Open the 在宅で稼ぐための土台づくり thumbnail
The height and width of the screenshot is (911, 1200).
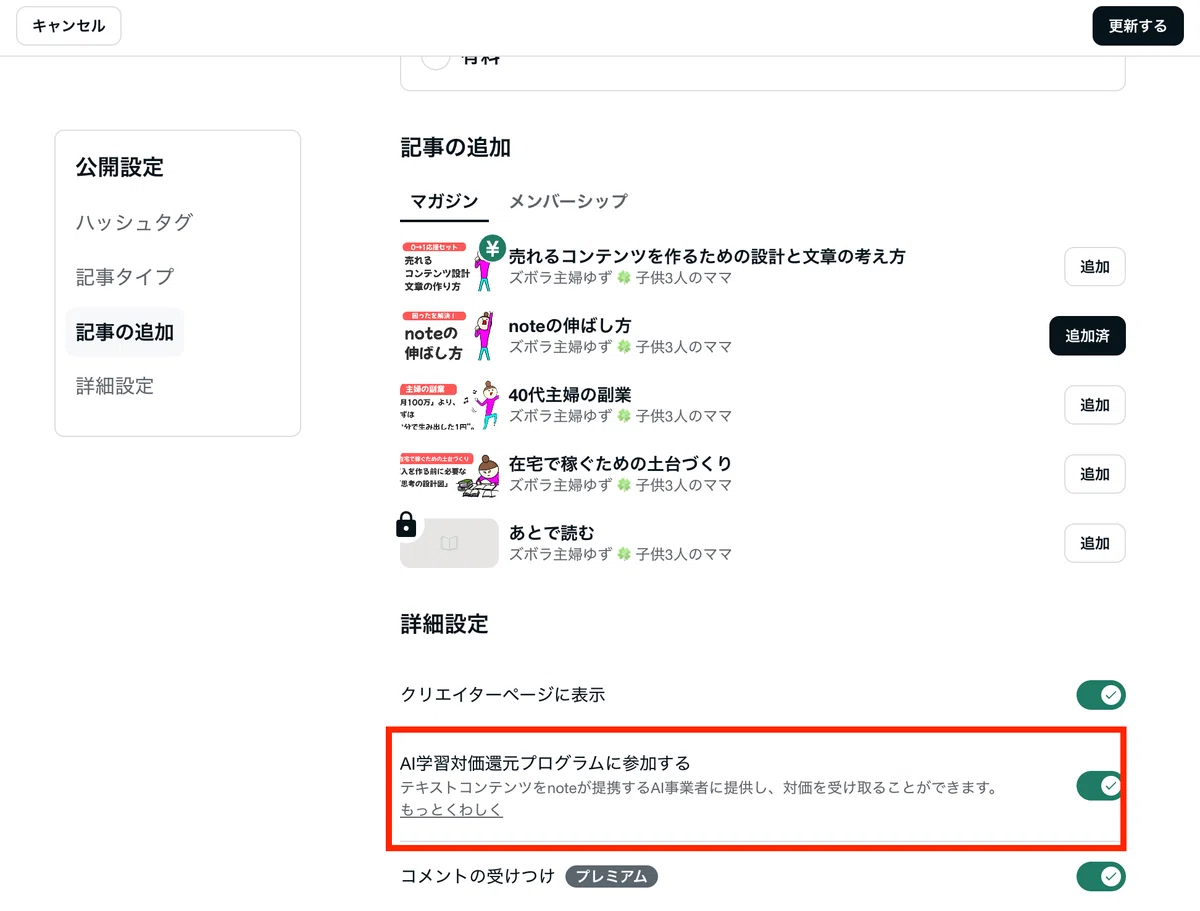[449, 474]
